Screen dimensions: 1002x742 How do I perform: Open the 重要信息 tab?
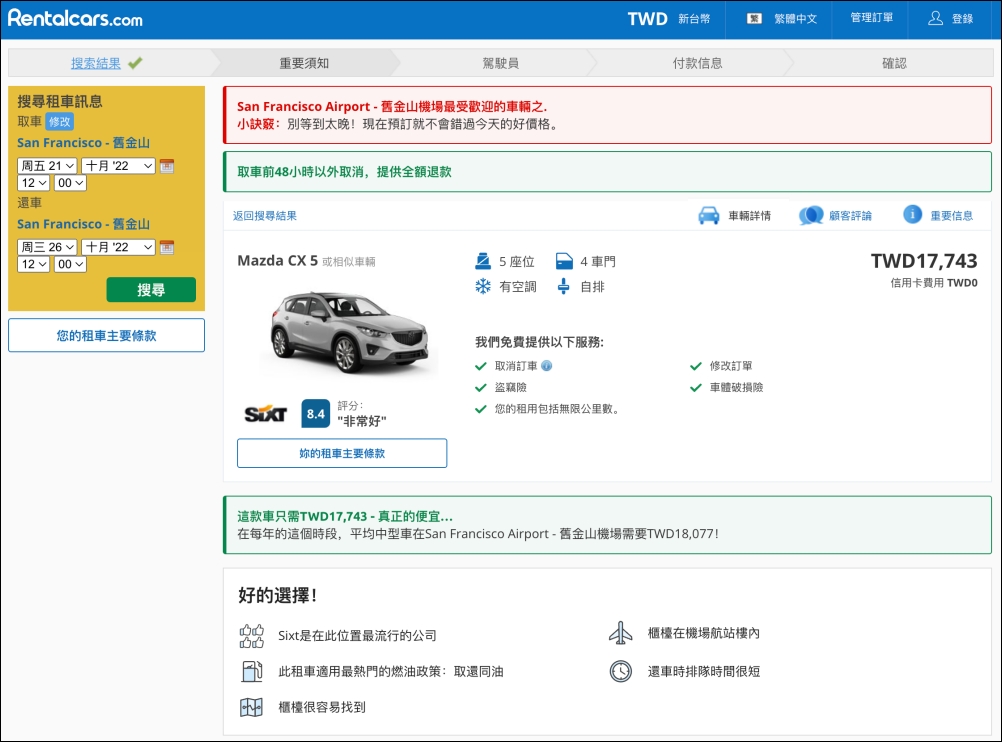(x=938, y=215)
